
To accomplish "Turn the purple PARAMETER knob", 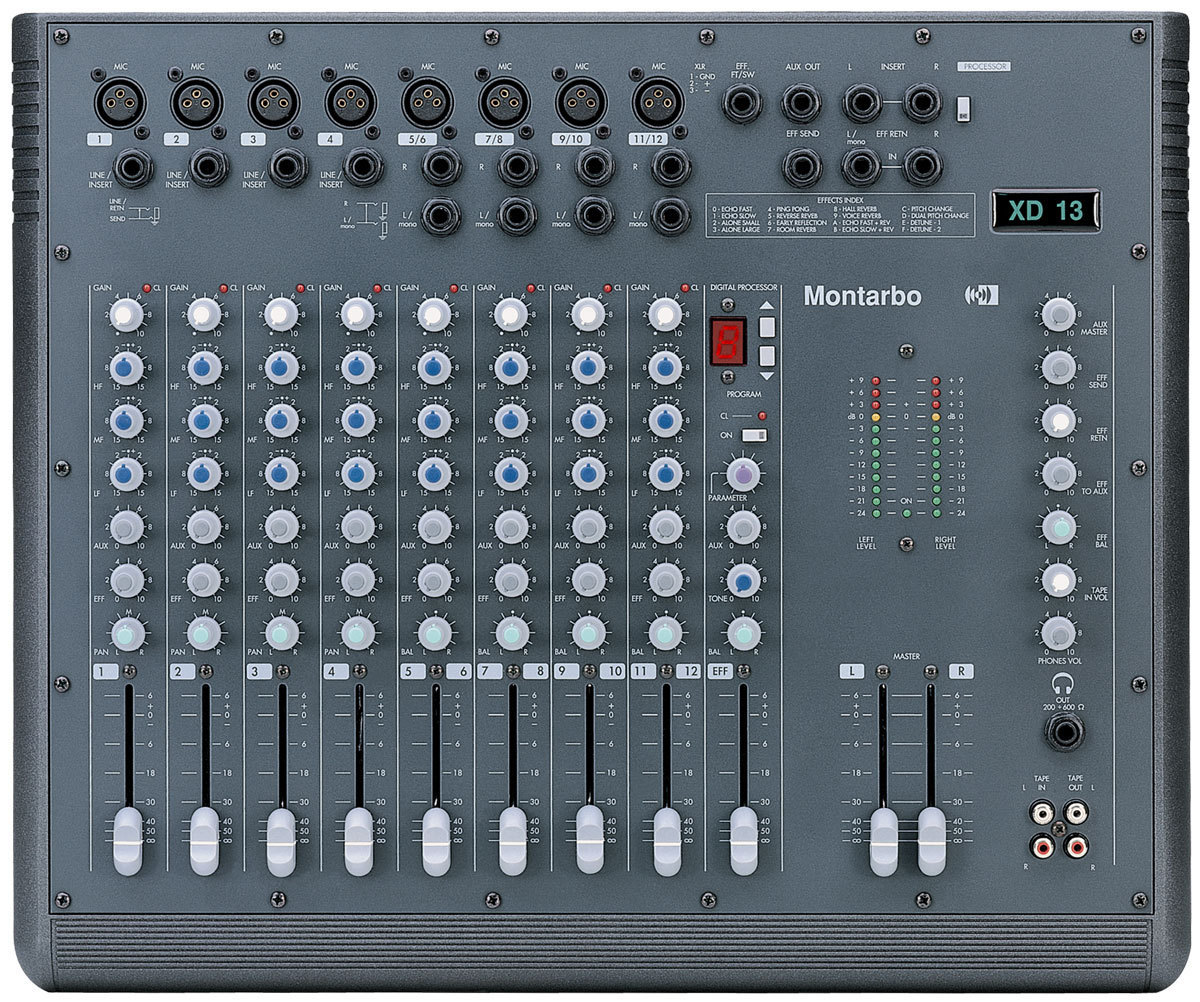I will 742,474.
